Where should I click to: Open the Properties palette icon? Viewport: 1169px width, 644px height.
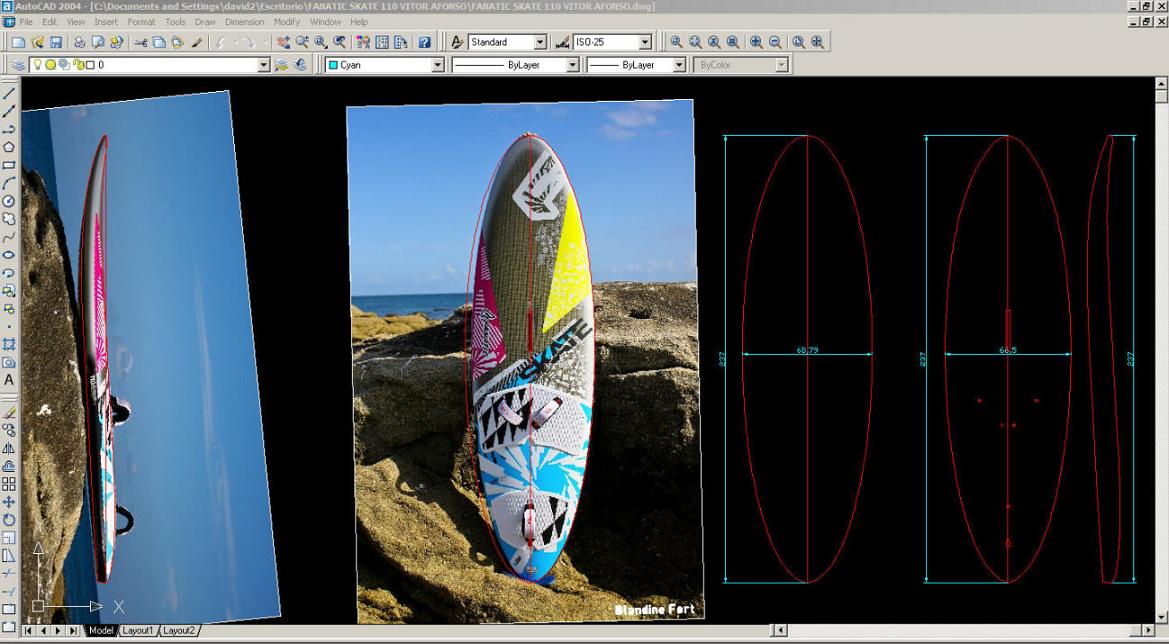[x=363, y=42]
